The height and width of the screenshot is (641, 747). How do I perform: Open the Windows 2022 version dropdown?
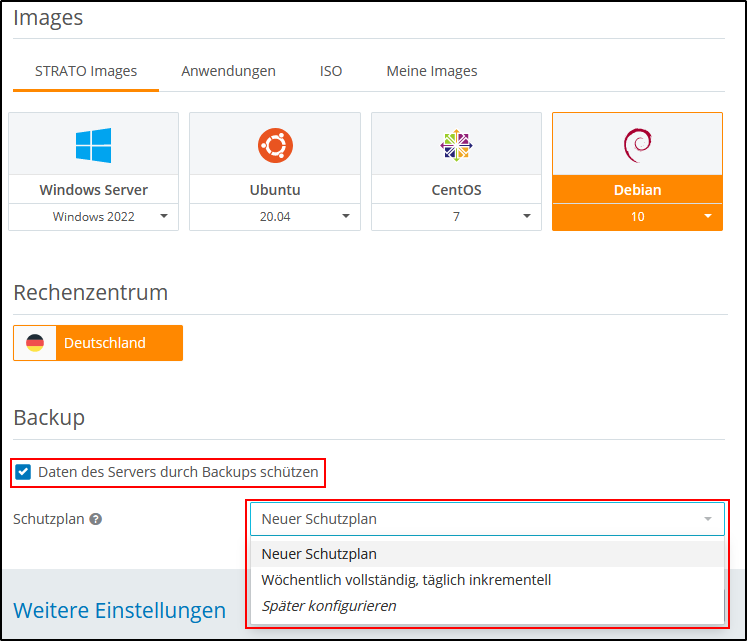tap(93, 217)
